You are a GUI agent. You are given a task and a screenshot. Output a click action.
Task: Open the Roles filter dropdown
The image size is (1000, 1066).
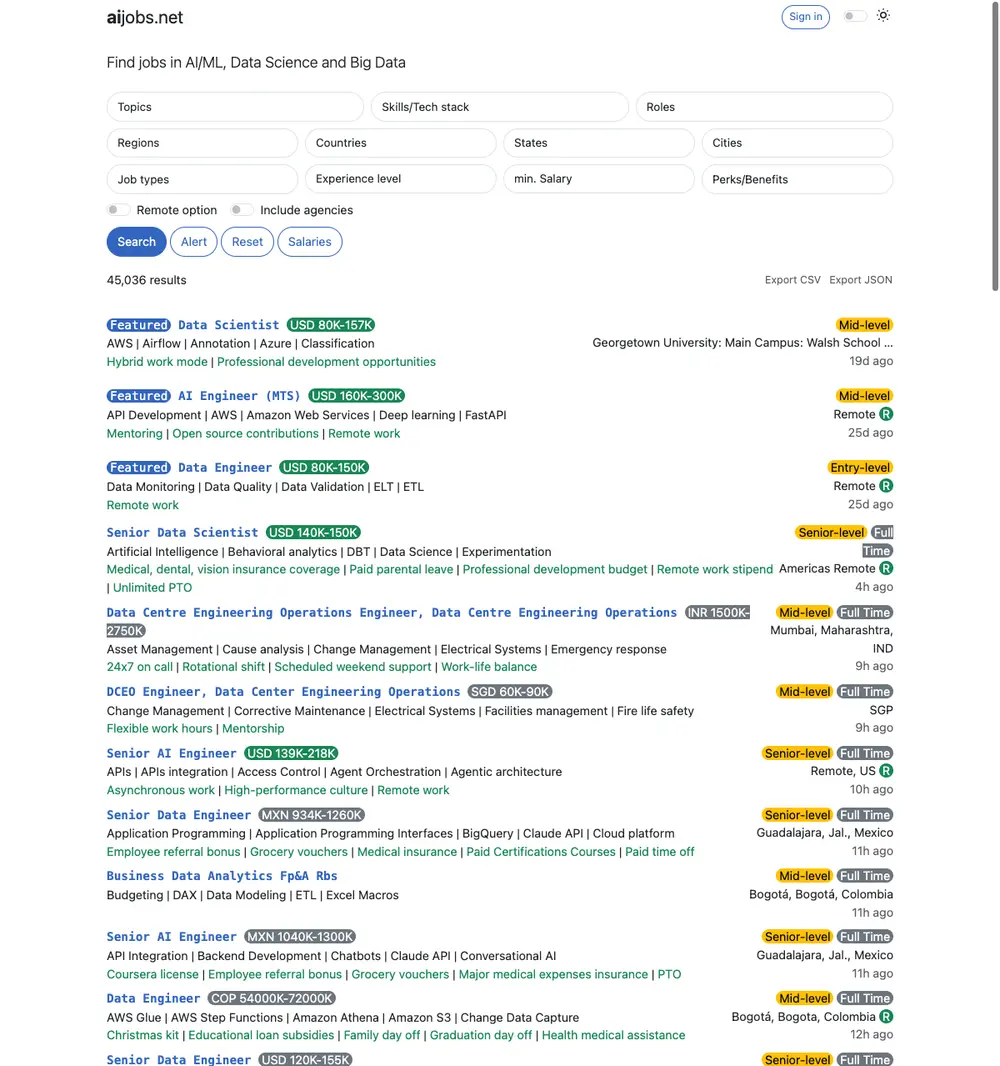[764, 107]
